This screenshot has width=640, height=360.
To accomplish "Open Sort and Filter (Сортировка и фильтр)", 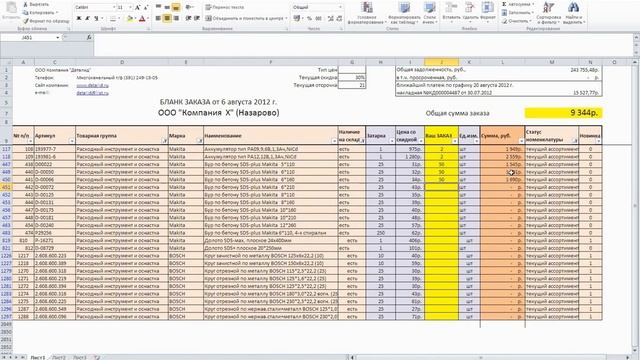I will [x=548, y=13].
